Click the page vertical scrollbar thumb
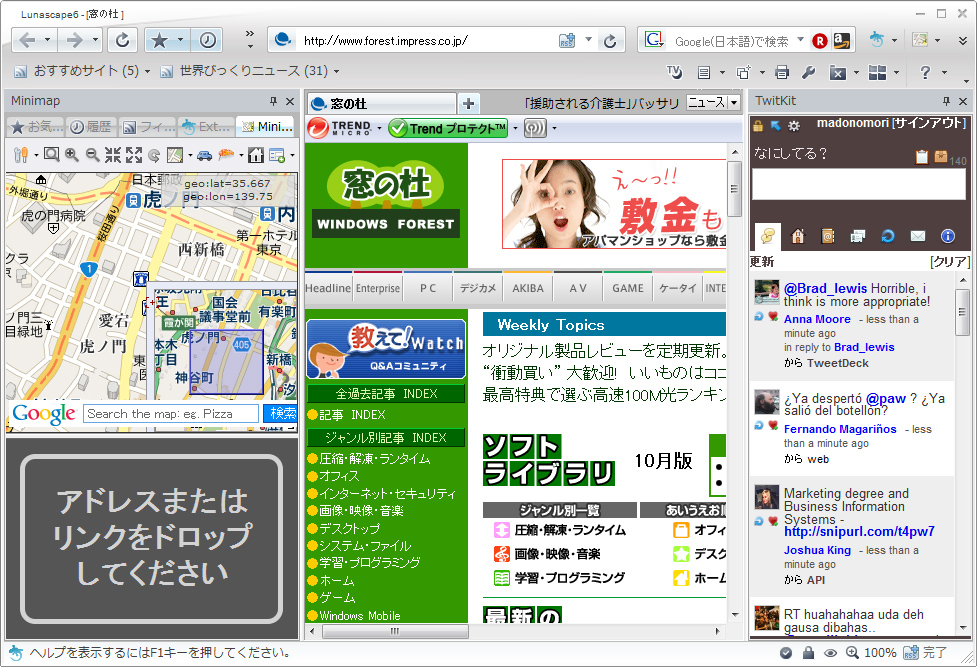This screenshot has width=977, height=667. [x=734, y=189]
